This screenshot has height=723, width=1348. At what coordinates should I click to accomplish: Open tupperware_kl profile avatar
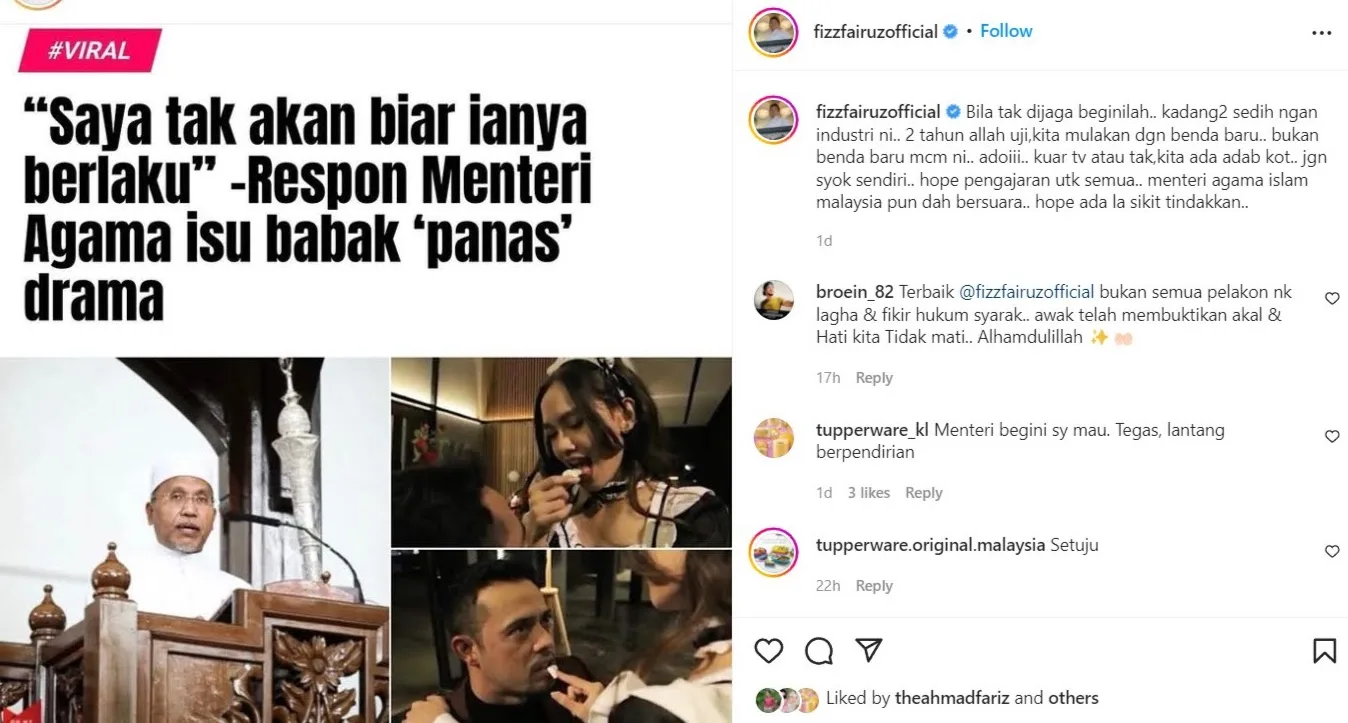click(774, 438)
